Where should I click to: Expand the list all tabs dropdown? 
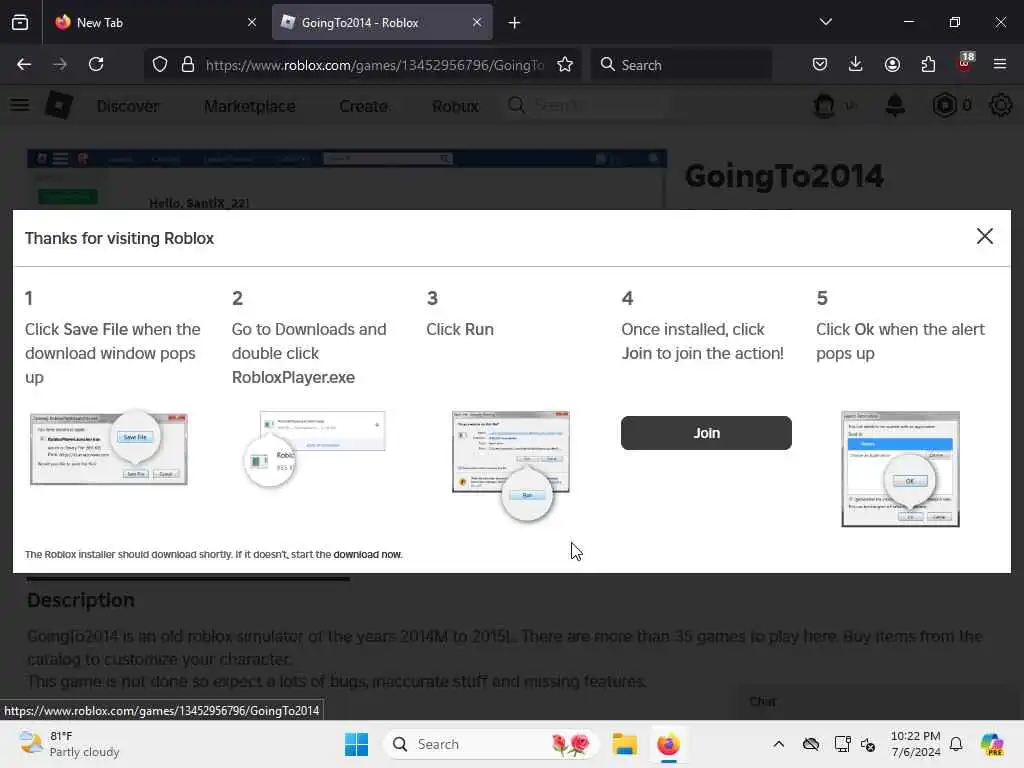coord(825,22)
